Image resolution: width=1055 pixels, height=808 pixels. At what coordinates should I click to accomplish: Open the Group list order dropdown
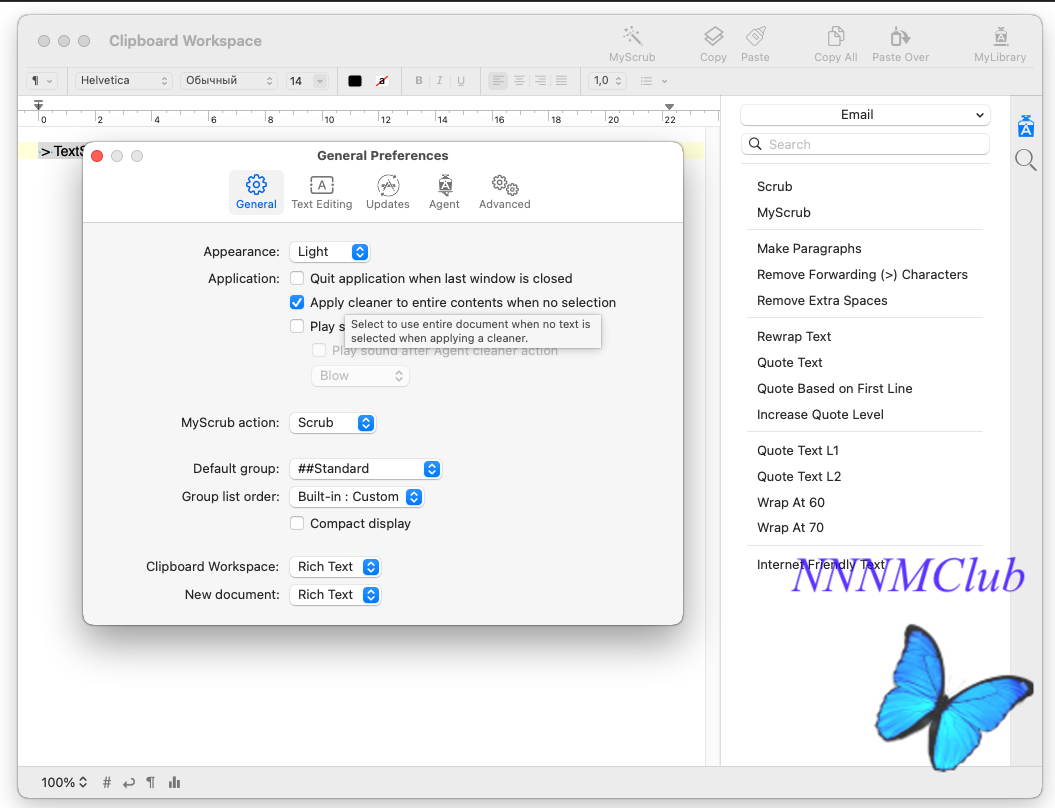coord(357,497)
